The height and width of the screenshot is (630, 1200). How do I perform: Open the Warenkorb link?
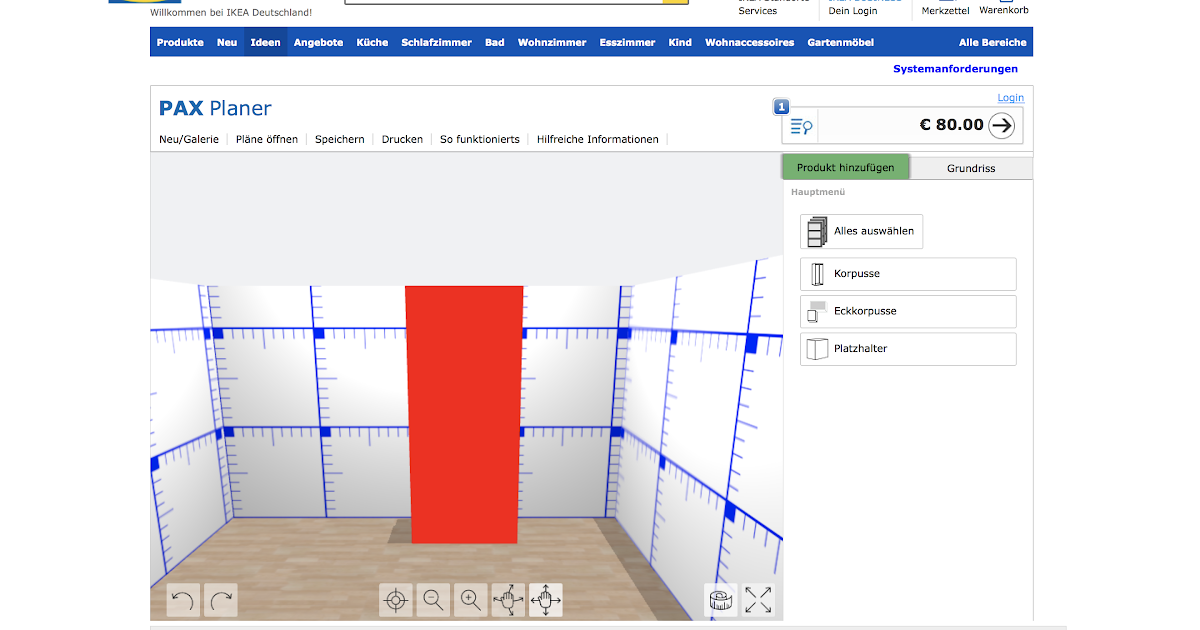(x=1003, y=9)
